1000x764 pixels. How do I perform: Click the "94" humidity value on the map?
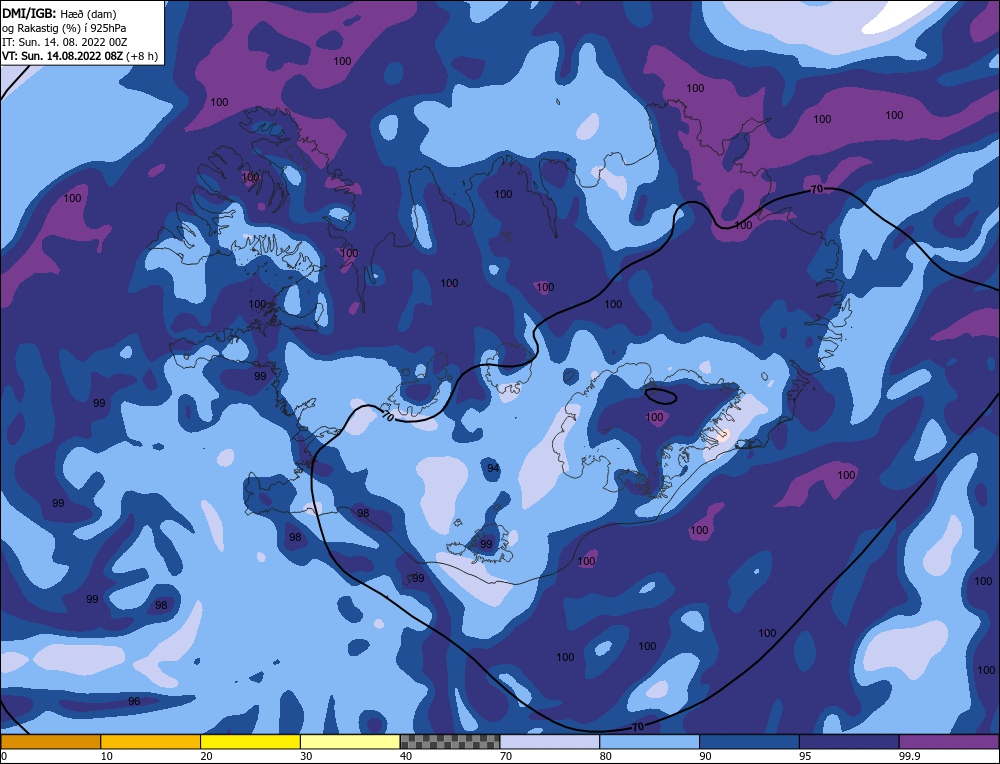point(493,468)
